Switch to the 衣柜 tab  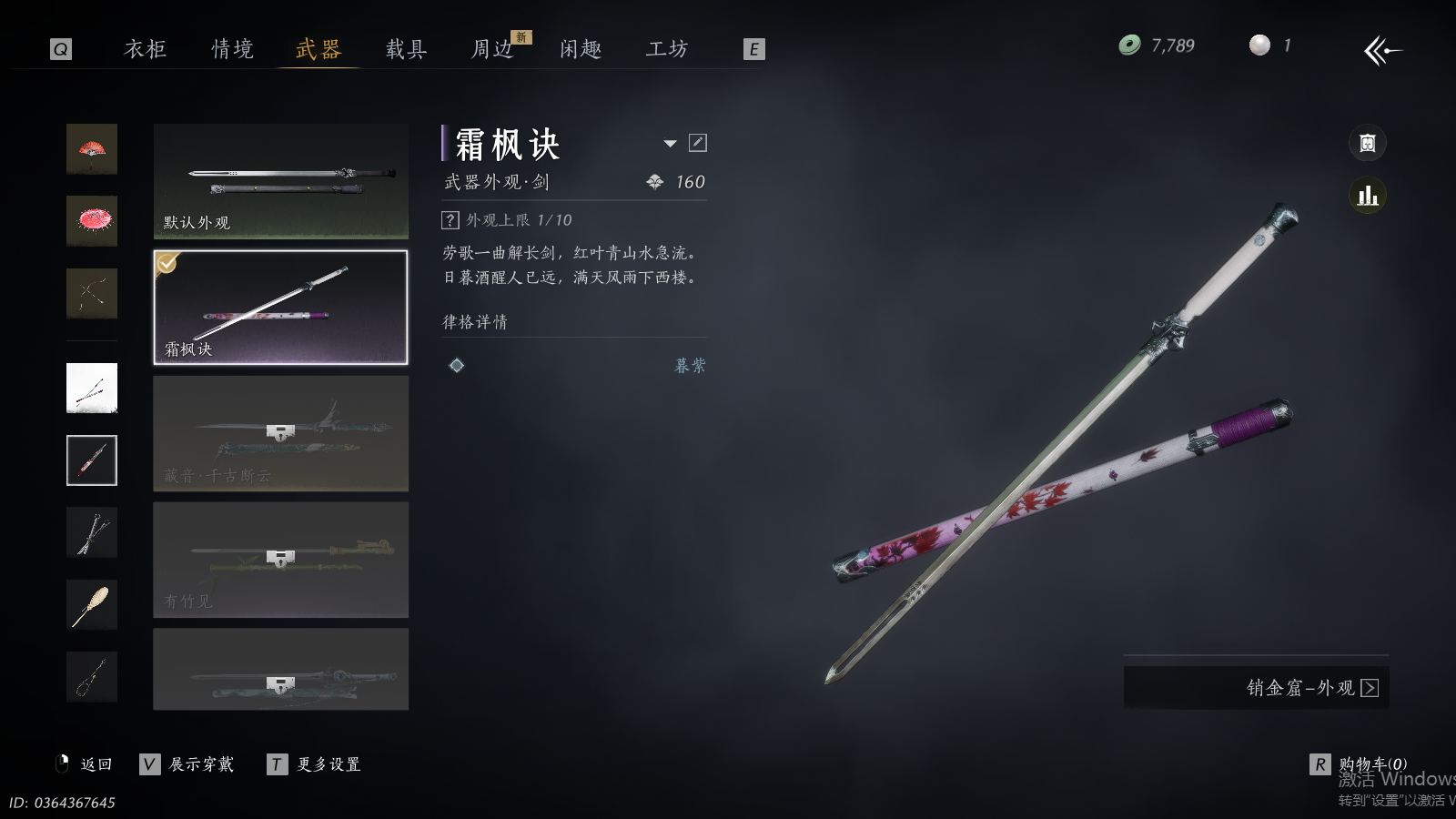click(146, 49)
